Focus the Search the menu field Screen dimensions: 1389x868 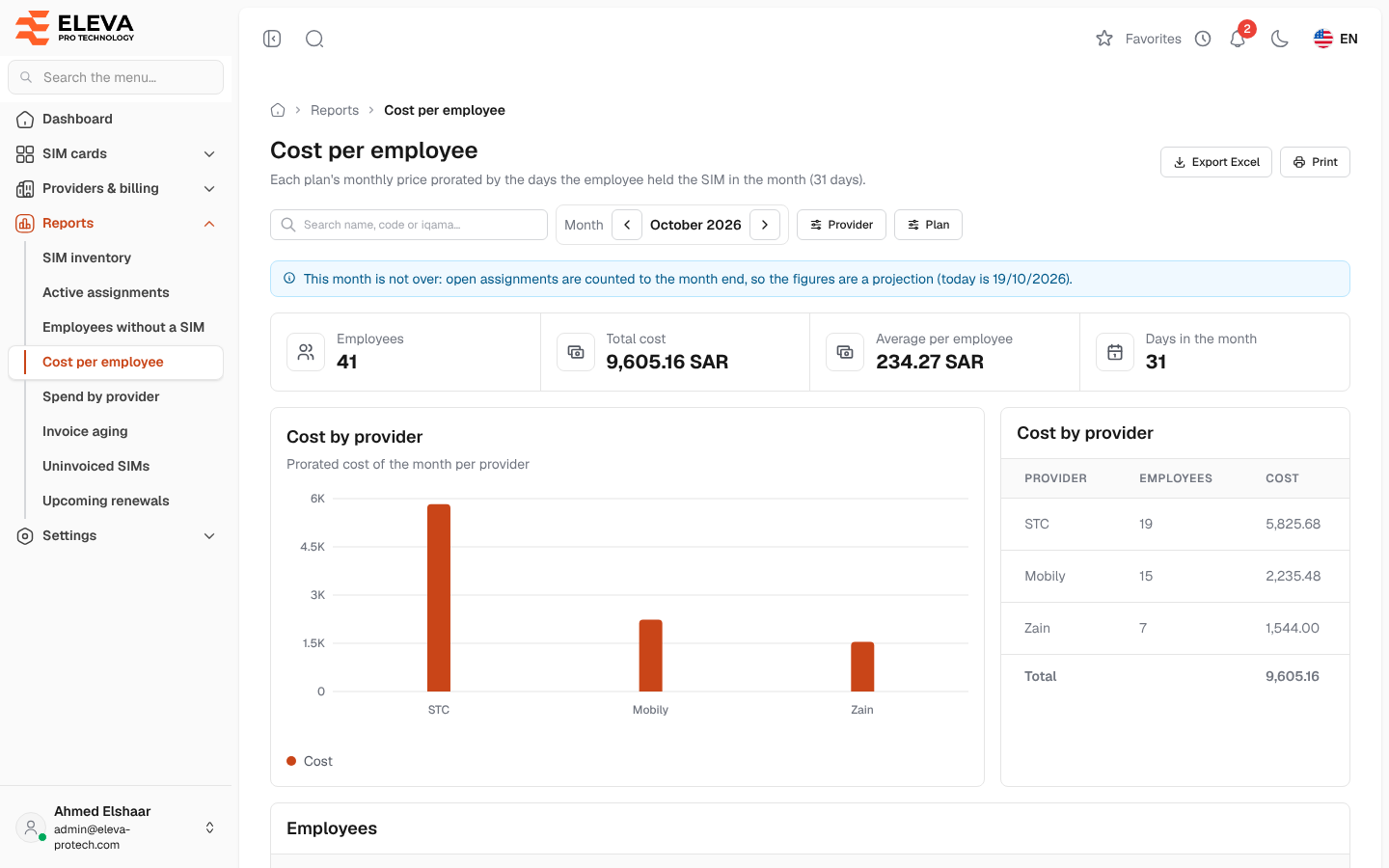(x=116, y=77)
